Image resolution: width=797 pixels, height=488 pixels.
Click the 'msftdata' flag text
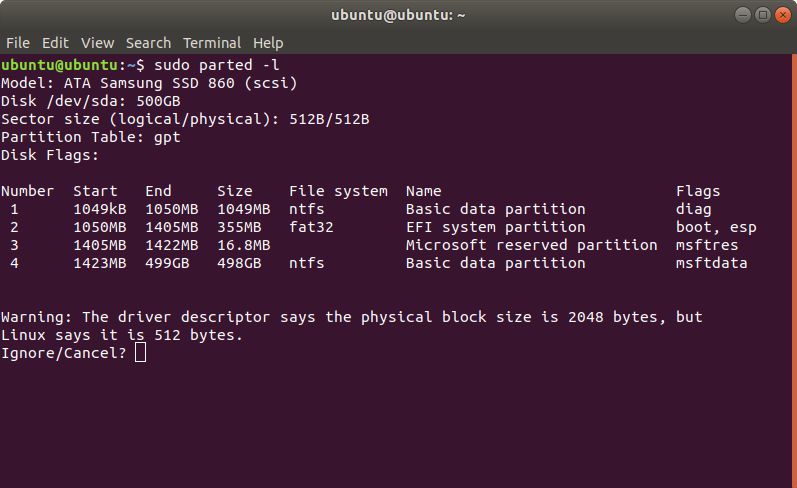(712, 263)
